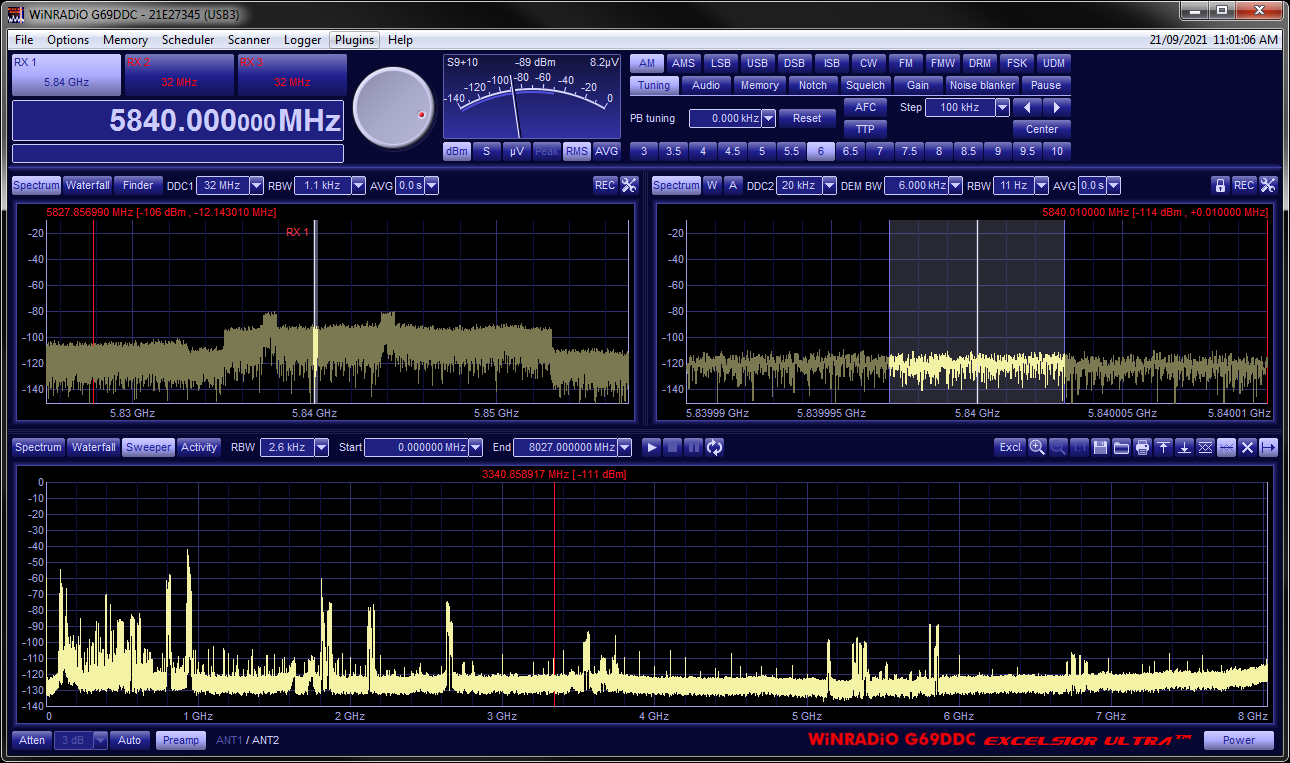Image resolution: width=1290 pixels, height=763 pixels.
Task: Start the sweeper with the play button
Action: pyautogui.click(x=652, y=447)
